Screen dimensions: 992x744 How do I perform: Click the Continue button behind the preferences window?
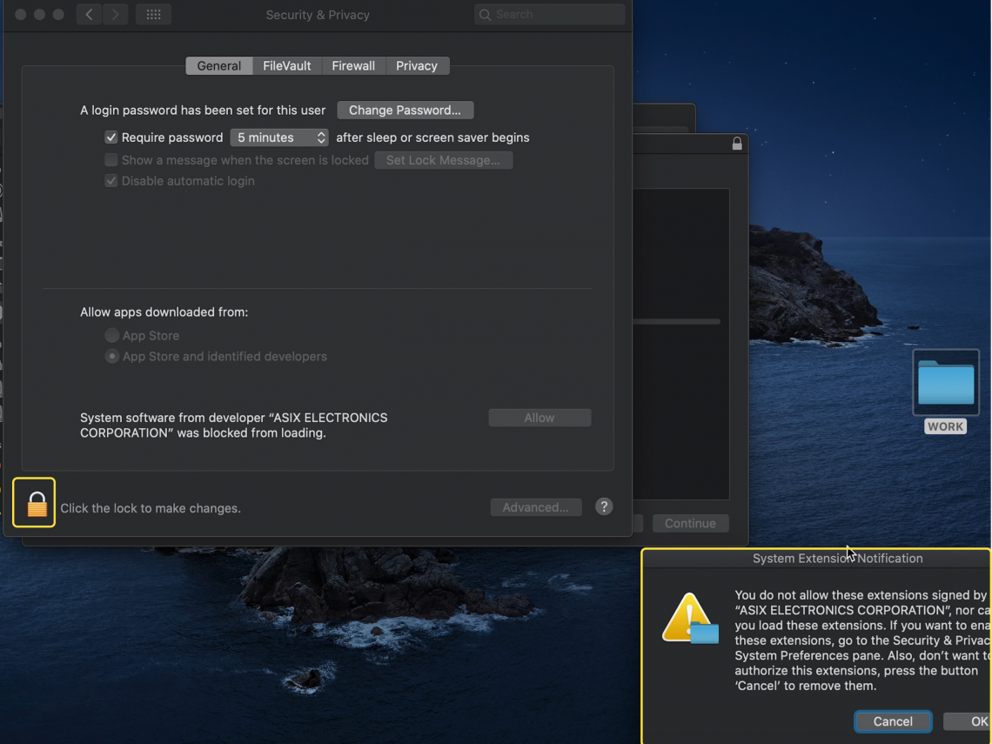690,523
